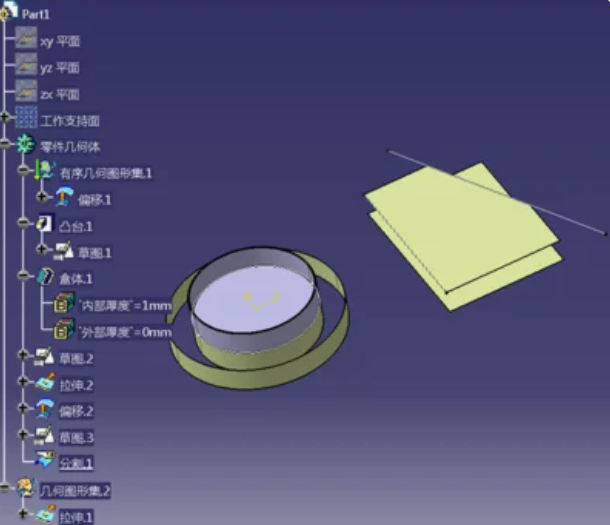Expand the 偏移.1 tree node
The width and height of the screenshot is (610, 525).
(42, 198)
